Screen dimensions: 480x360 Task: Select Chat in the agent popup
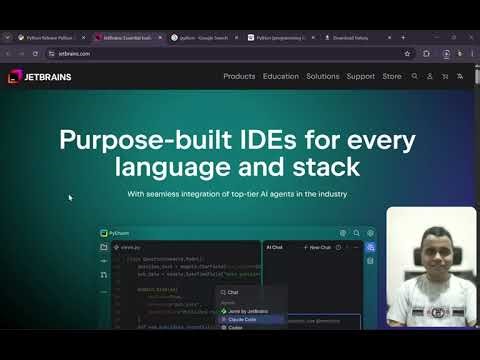pyautogui.click(x=229, y=292)
